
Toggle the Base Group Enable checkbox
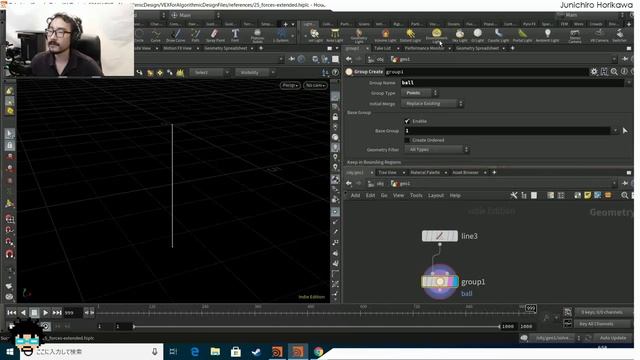(407, 121)
